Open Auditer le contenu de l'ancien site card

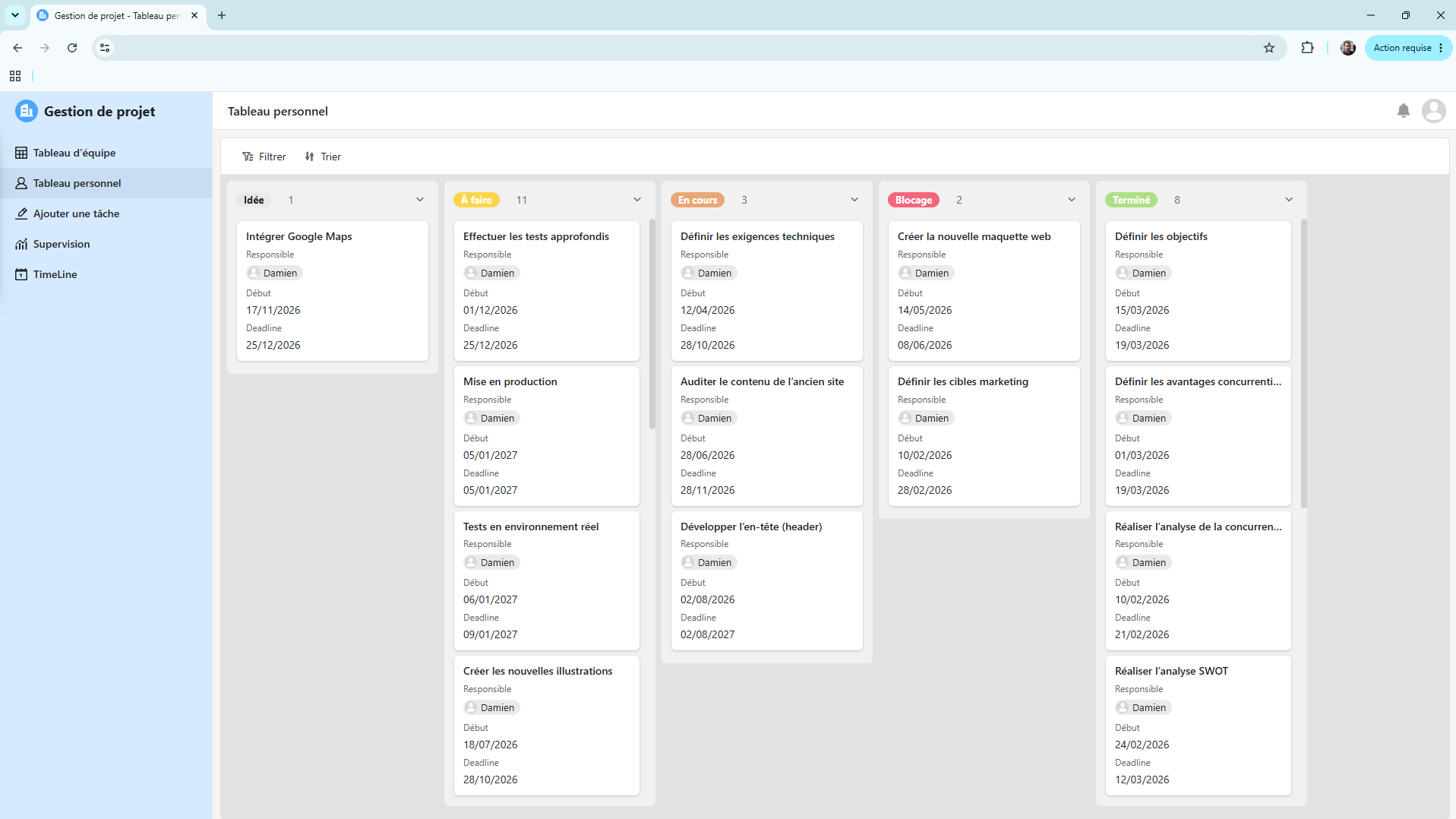pyautogui.click(x=767, y=436)
